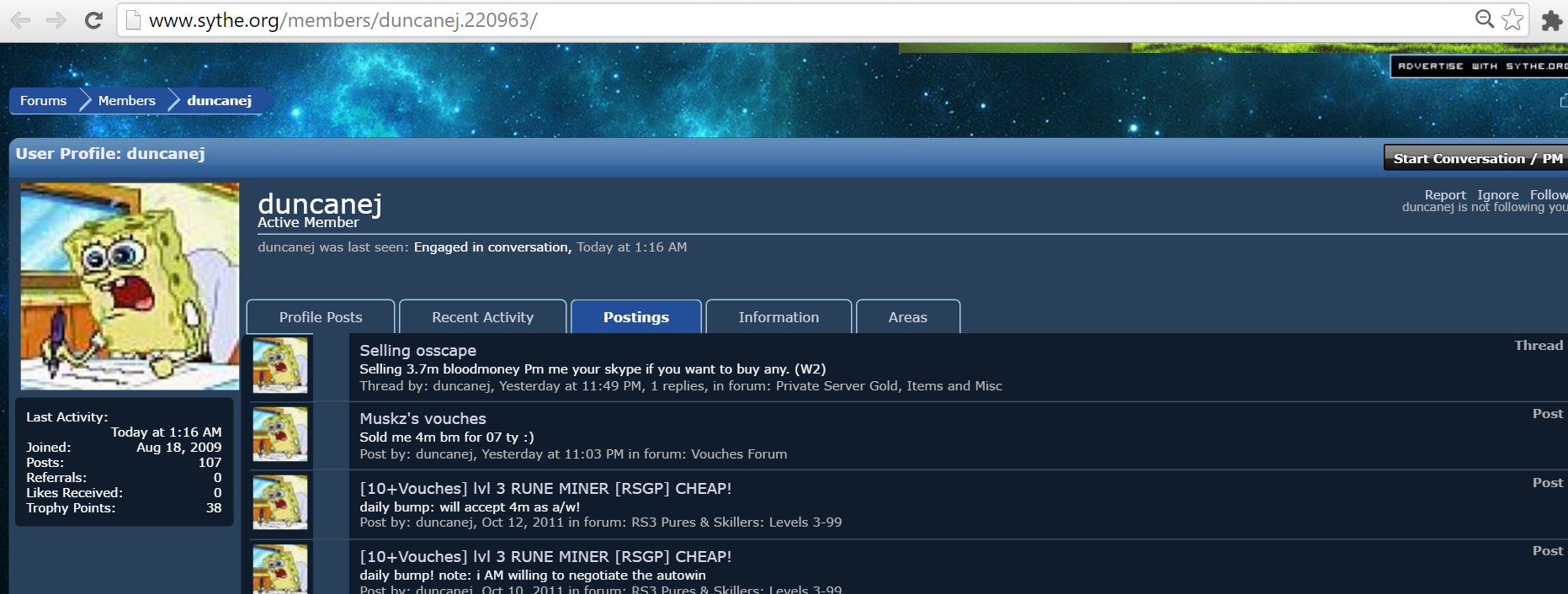The height and width of the screenshot is (594, 1568).
Task: Click the 'Sold me 4m bm for 07 ty :)' snippet
Action: coord(447,437)
